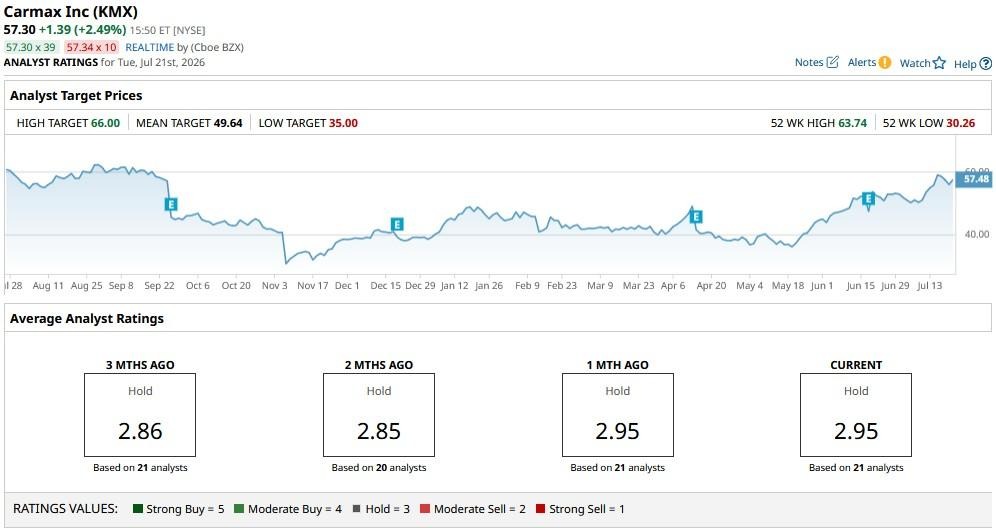Click the Nov 3 date axis label
Viewport: 996px width, 528px height.
point(274,285)
